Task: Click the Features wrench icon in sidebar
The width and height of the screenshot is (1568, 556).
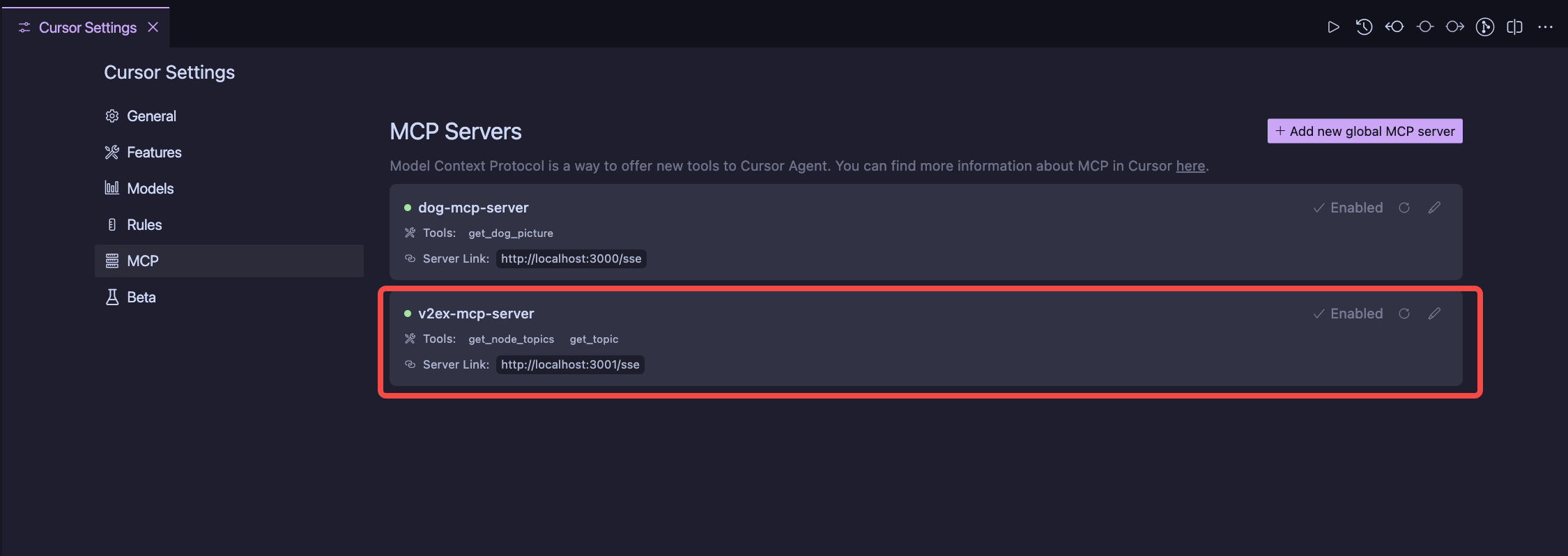Action: [112, 153]
